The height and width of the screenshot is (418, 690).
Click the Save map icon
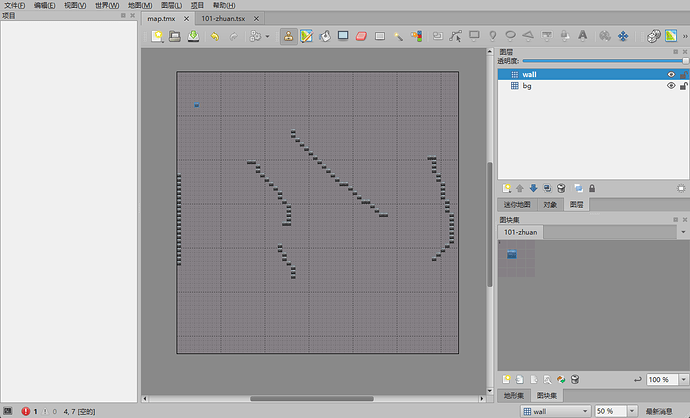pyautogui.click(x=193, y=36)
